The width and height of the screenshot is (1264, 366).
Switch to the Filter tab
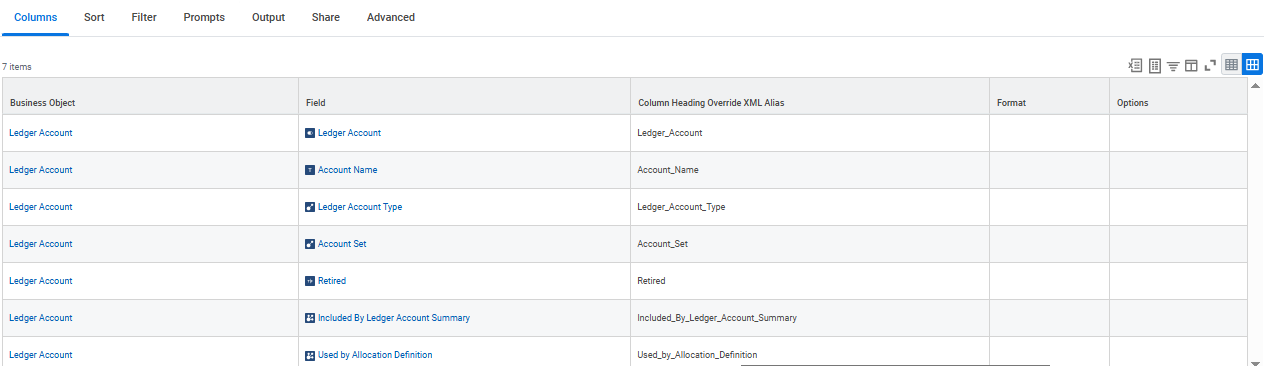(x=144, y=17)
